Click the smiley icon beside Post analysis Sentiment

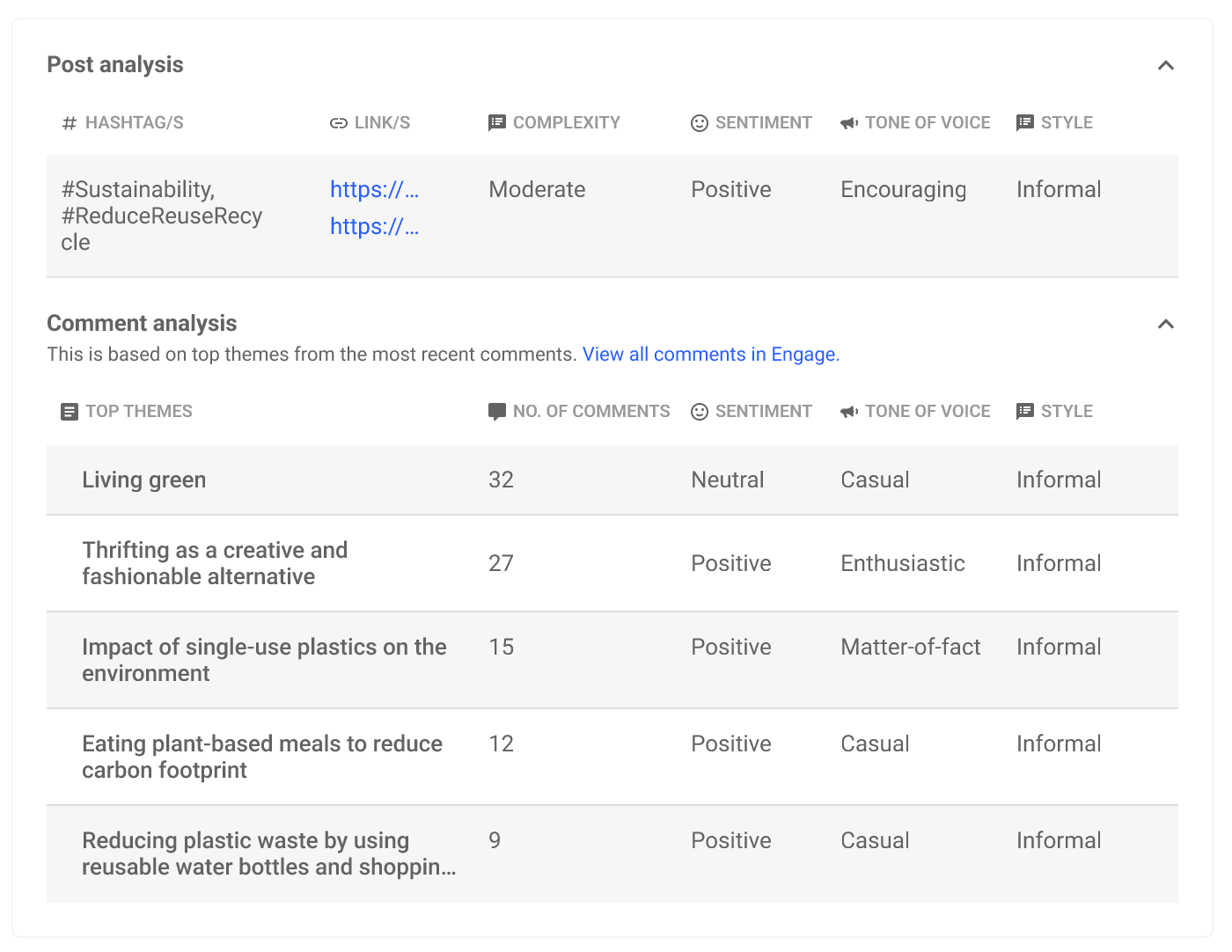(x=700, y=123)
